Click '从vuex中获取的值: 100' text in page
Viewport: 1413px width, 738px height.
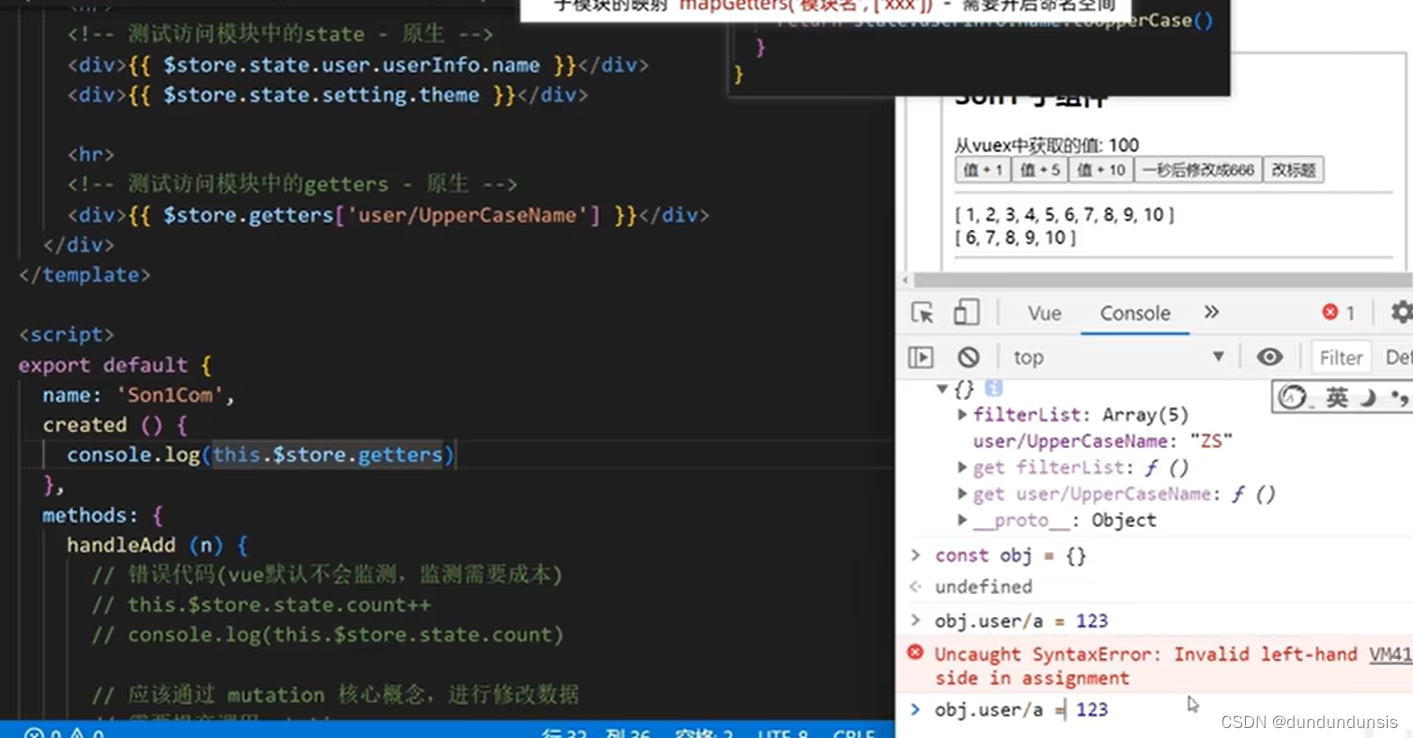click(x=1046, y=145)
